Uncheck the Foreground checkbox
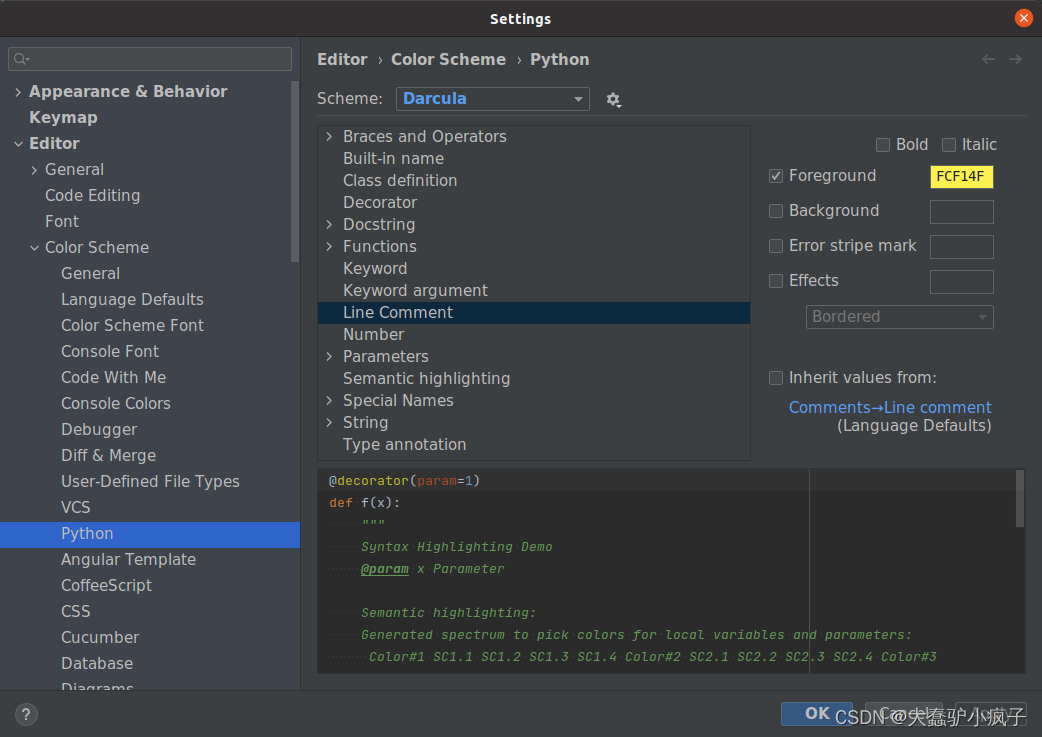This screenshot has height=737, width=1042. tap(776, 175)
